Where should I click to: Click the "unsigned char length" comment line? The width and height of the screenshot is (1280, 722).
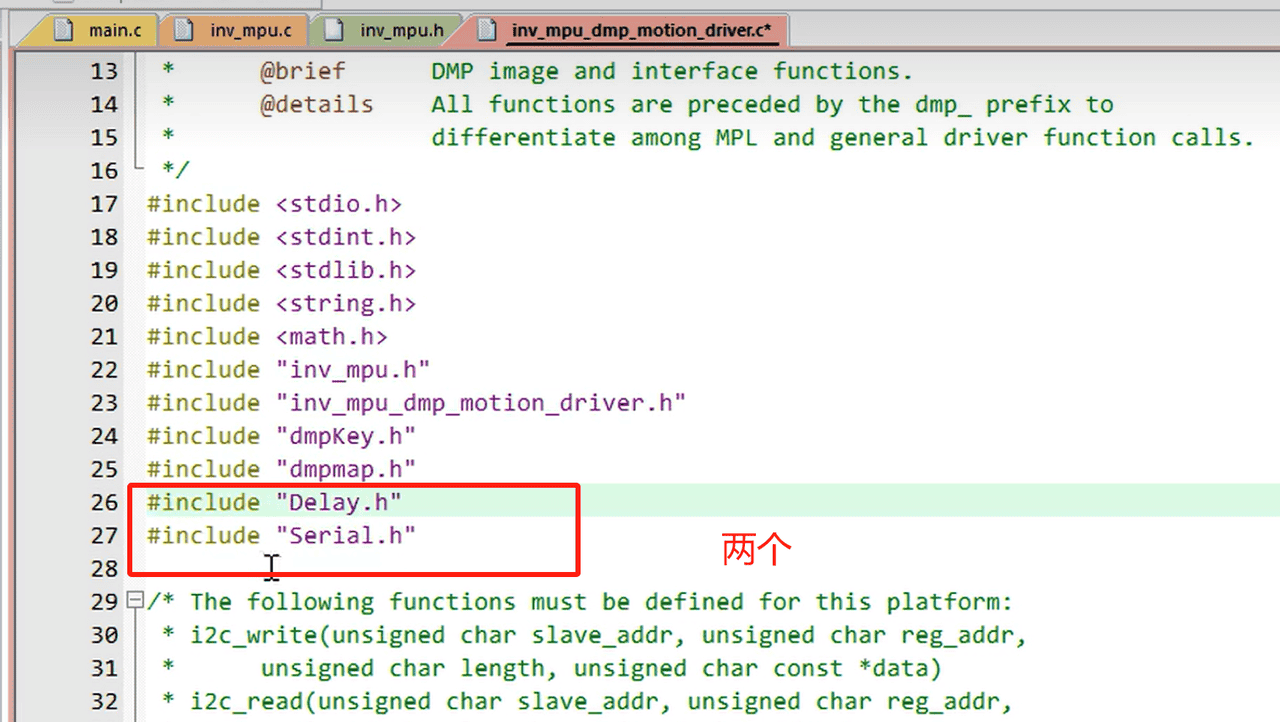(x=551, y=668)
